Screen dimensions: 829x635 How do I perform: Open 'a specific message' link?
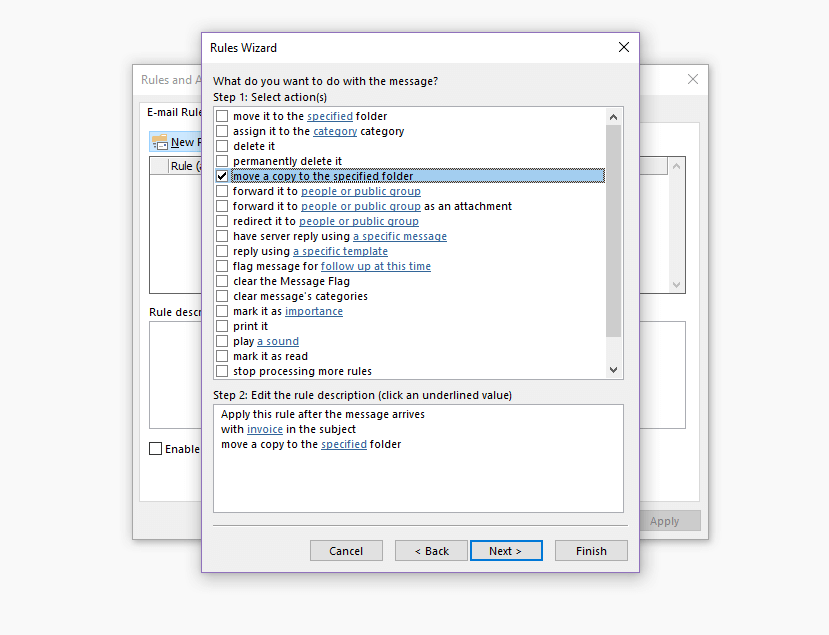click(400, 236)
